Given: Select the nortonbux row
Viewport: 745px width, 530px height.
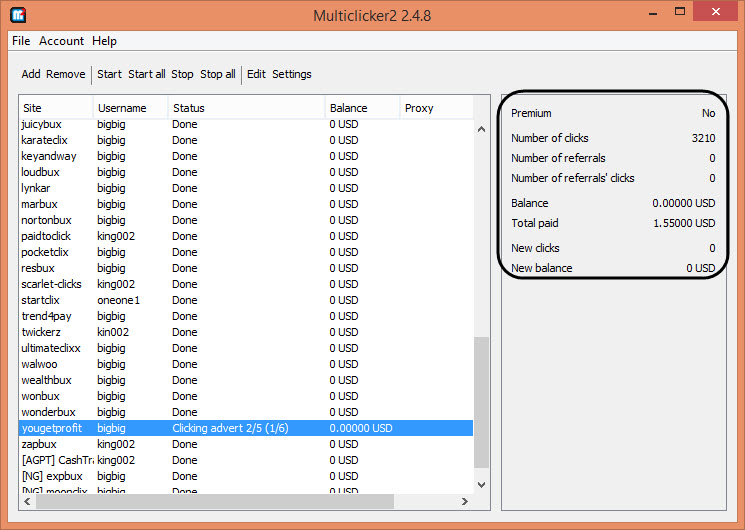Looking at the screenshot, I should tap(246, 220).
